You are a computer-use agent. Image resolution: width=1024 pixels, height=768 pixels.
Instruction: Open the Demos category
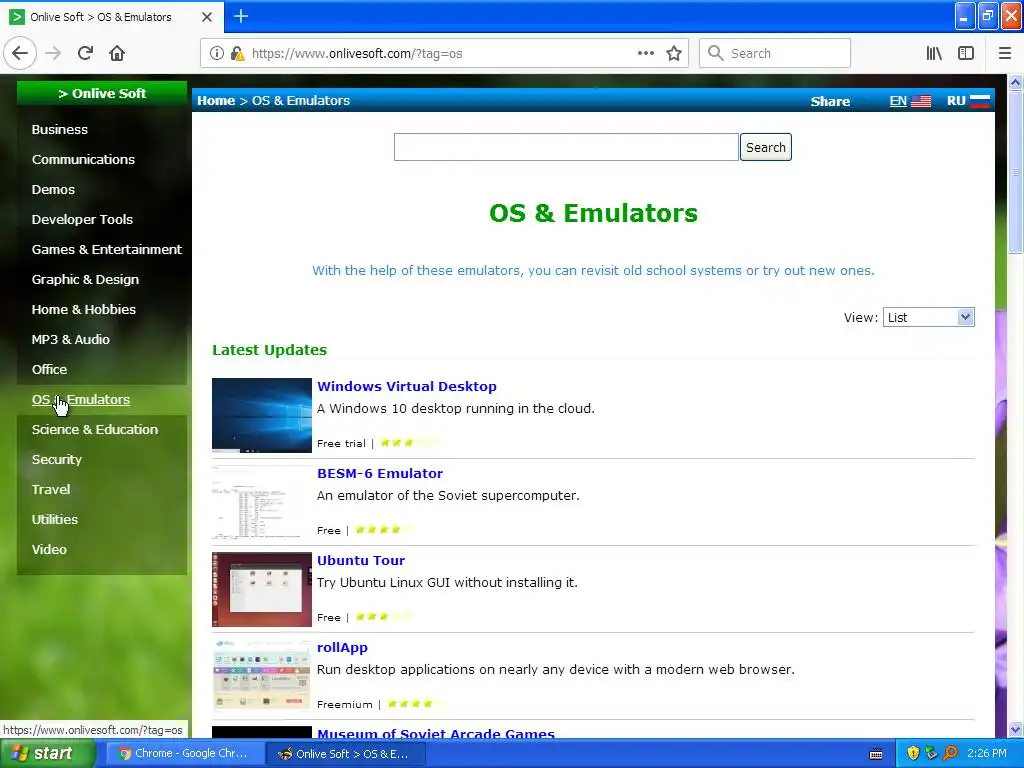[x=53, y=189]
